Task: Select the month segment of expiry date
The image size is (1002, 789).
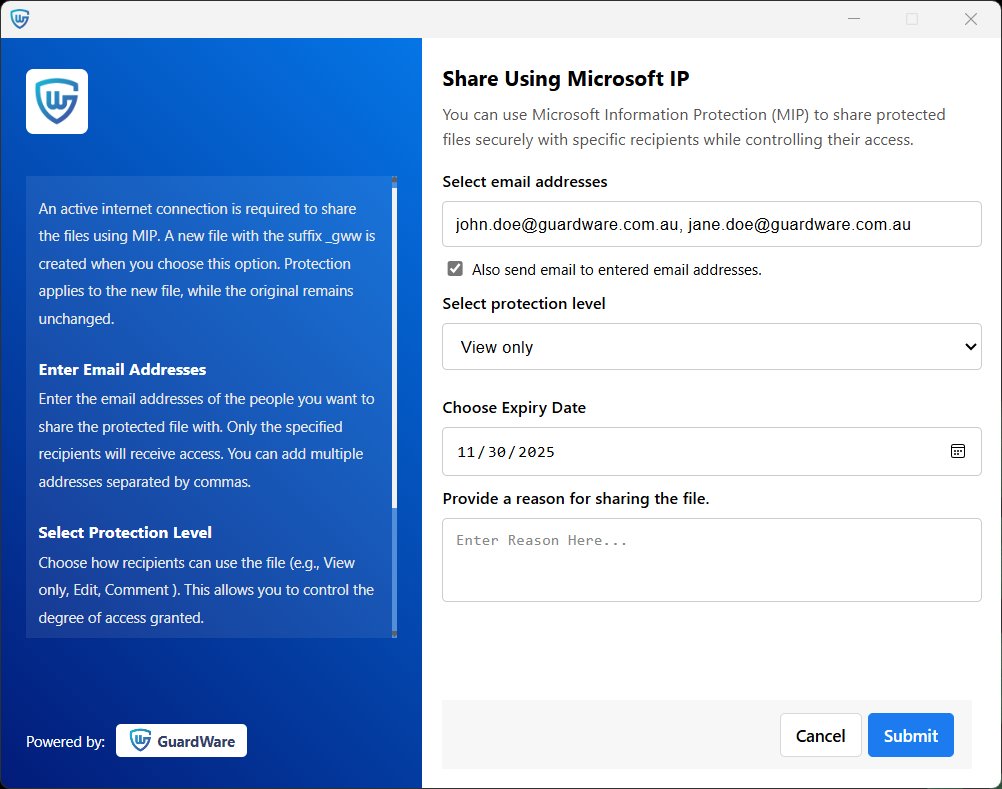Action: coord(467,452)
